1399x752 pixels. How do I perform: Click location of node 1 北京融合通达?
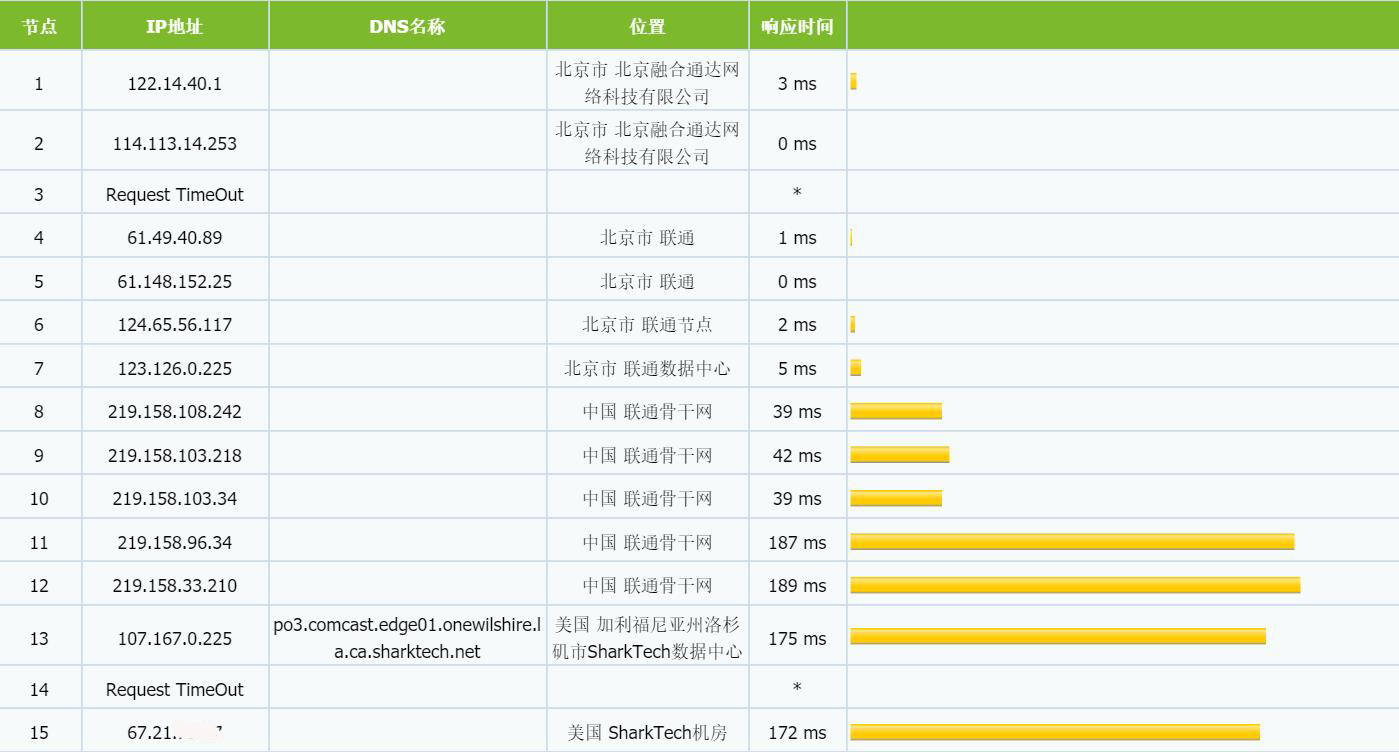[x=647, y=84]
